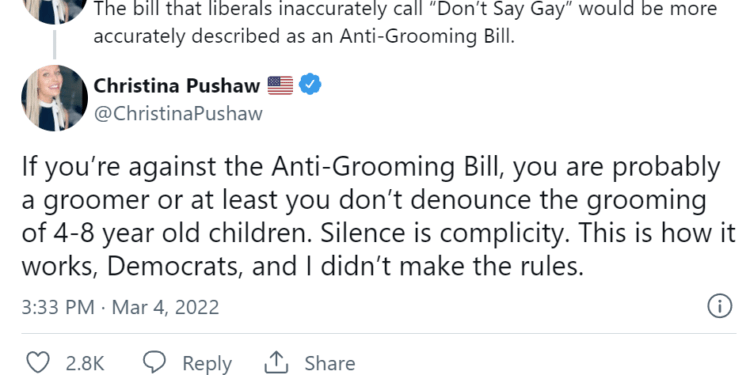Click the reply speech bubble icon

click(x=155, y=363)
